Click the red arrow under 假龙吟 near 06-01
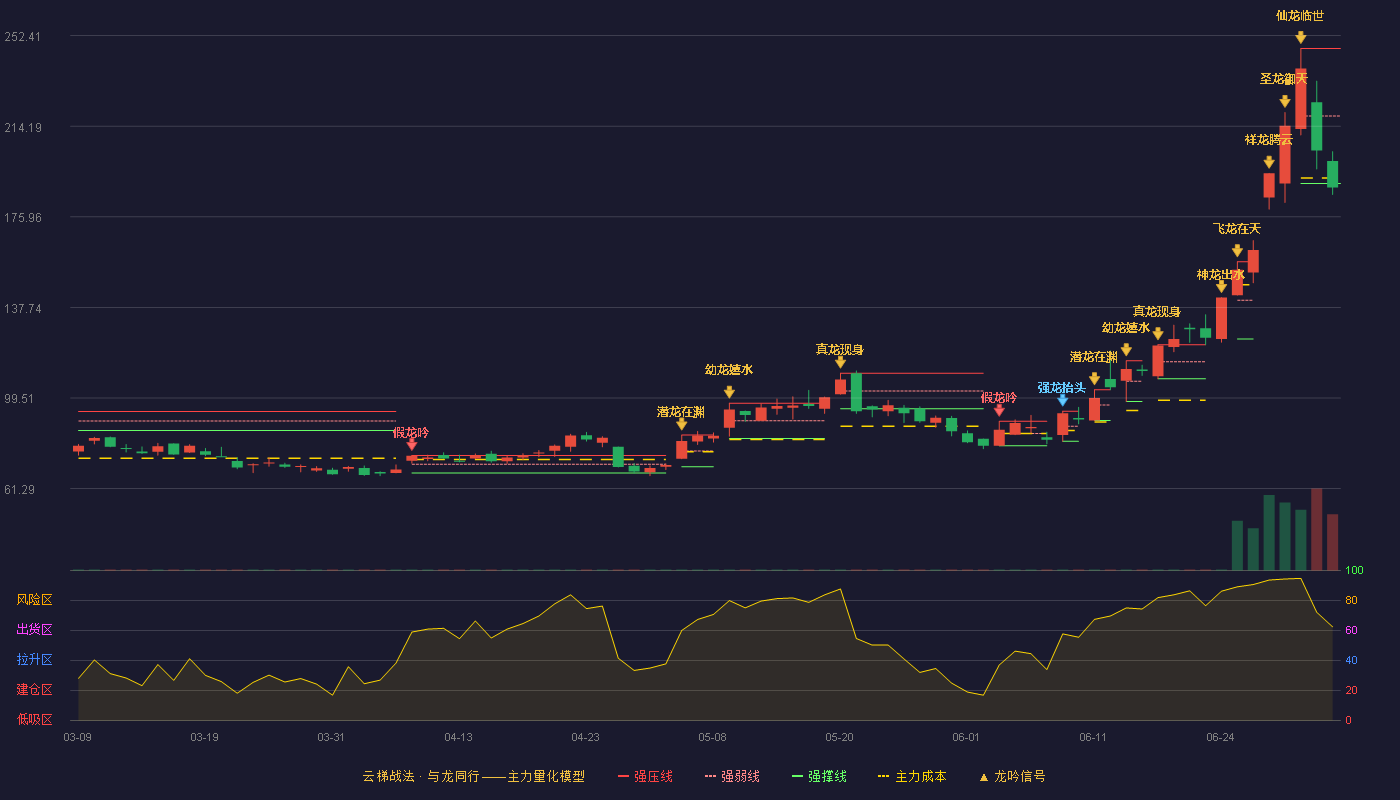 (999, 410)
